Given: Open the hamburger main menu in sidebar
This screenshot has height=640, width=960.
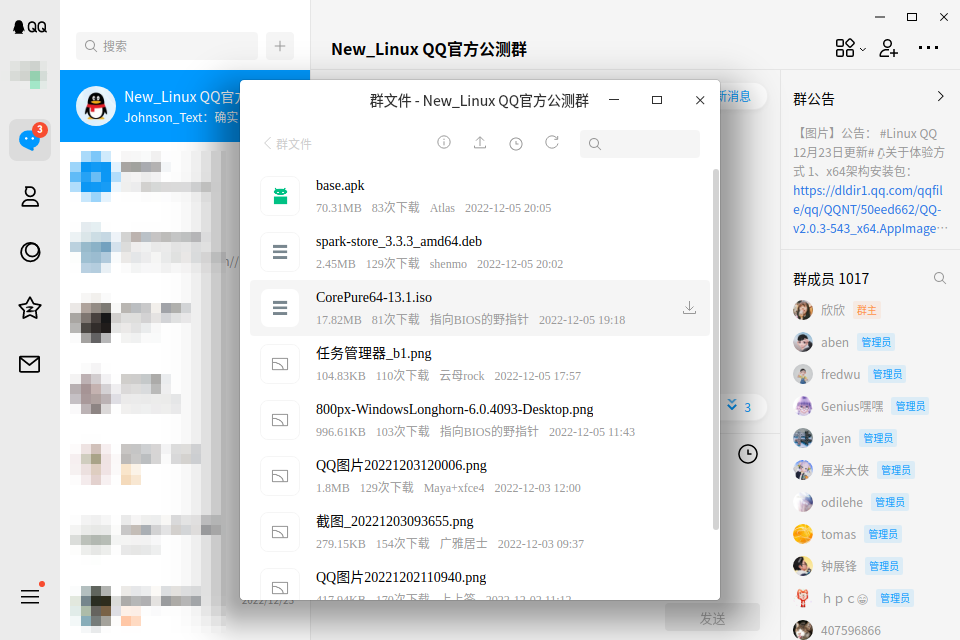Looking at the screenshot, I should (29, 597).
